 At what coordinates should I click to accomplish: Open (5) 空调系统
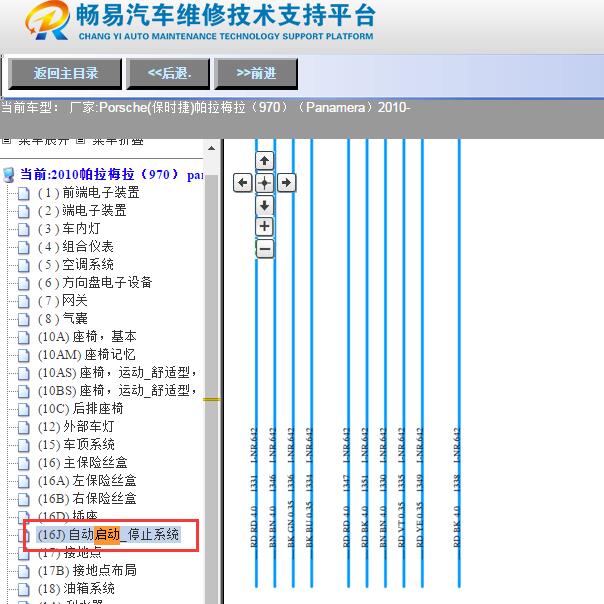(76, 265)
